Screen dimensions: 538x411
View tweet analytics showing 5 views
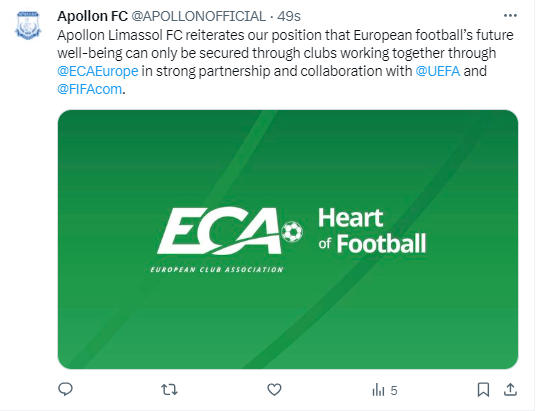click(x=384, y=390)
